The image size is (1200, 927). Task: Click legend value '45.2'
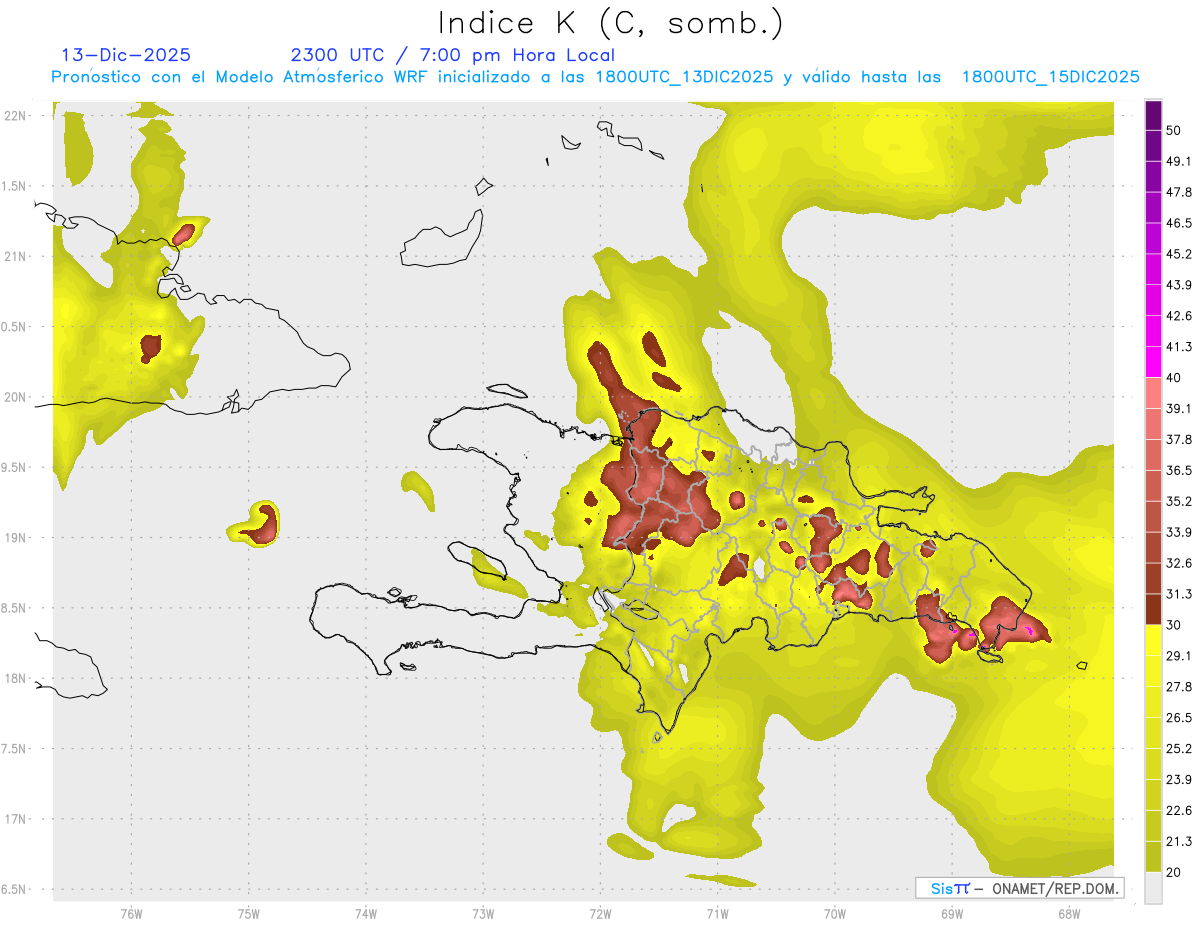coord(1178,254)
